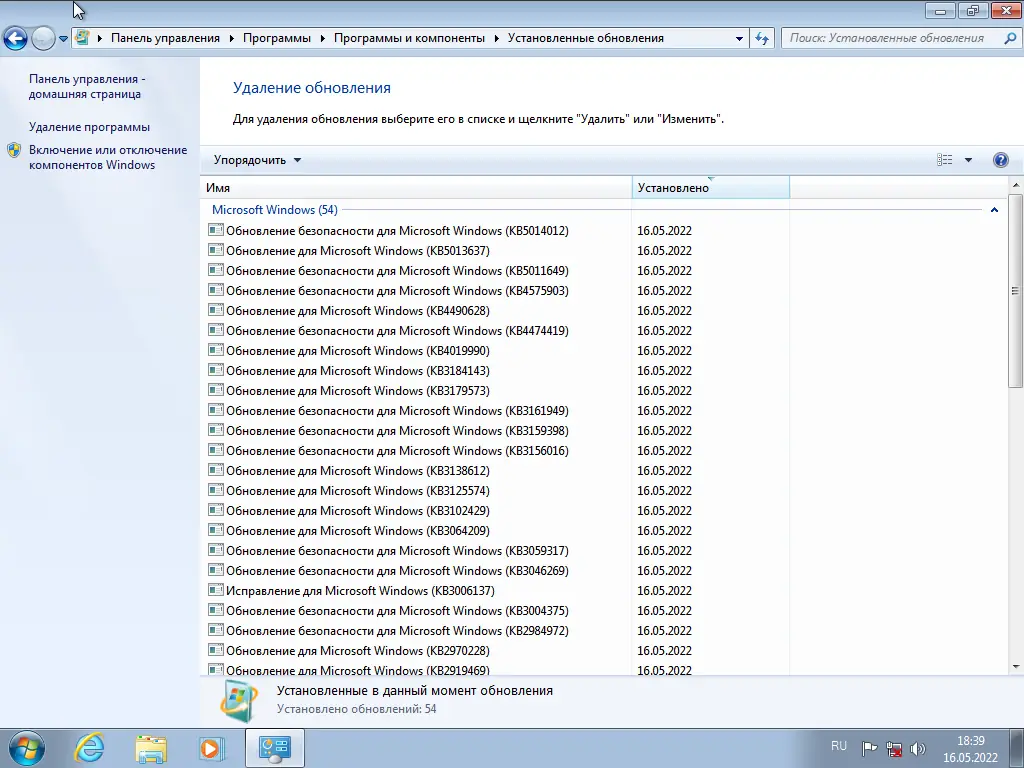Click install date of KB5014012 row
The height and width of the screenshot is (768, 1024).
(x=664, y=231)
